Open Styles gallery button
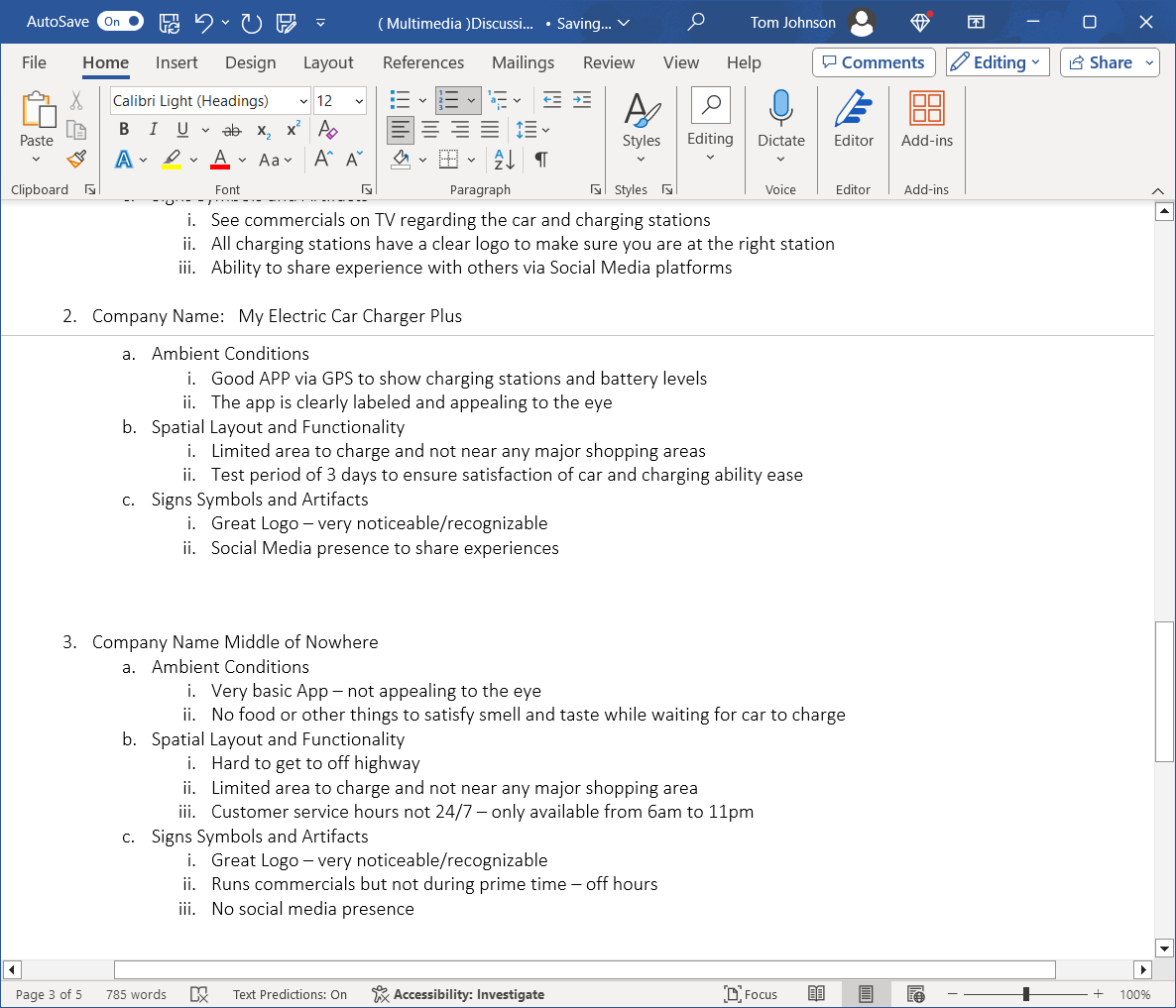 pyautogui.click(x=642, y=127)
